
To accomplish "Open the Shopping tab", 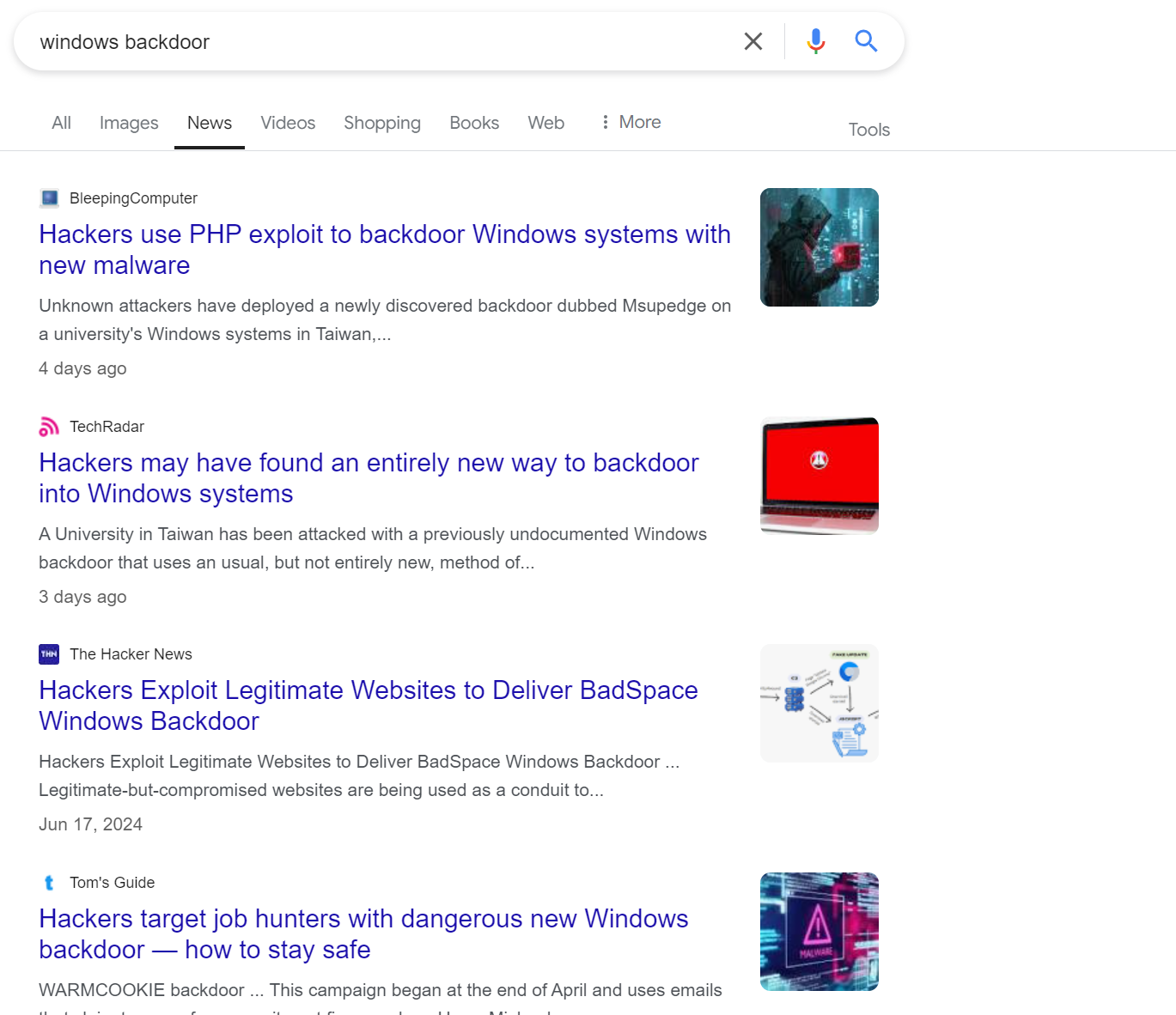I will (x=382, y=123).
